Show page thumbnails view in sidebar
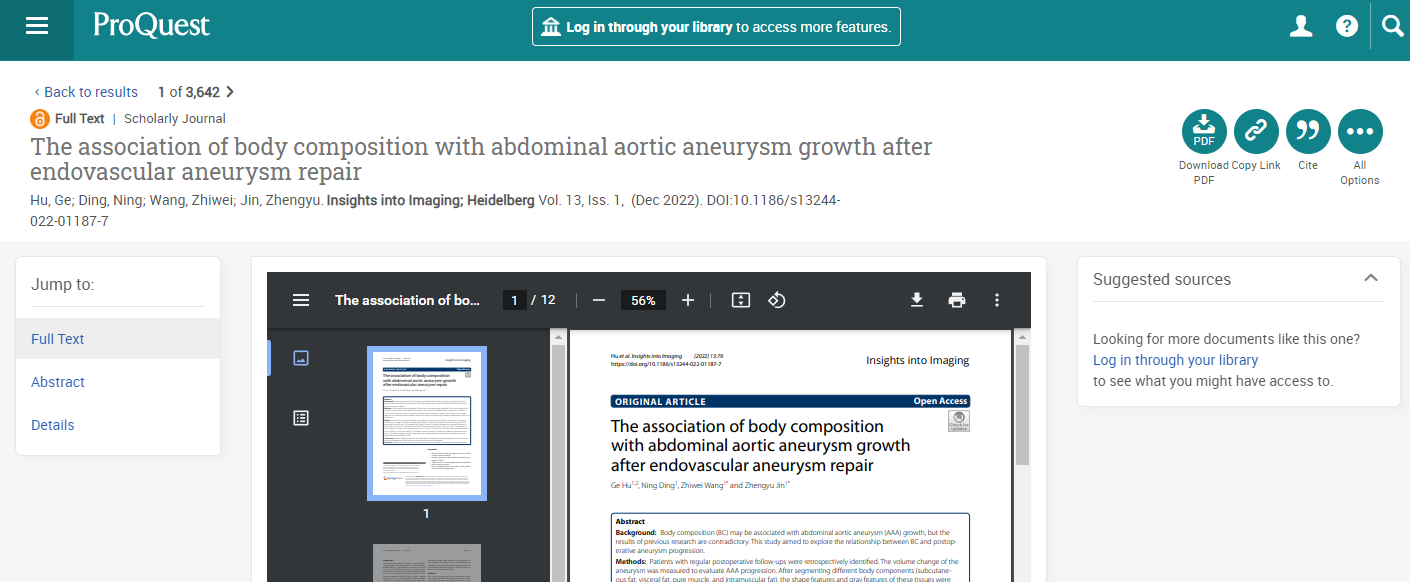This screenshot has height=582, width=1410. (x=301, y=358)
